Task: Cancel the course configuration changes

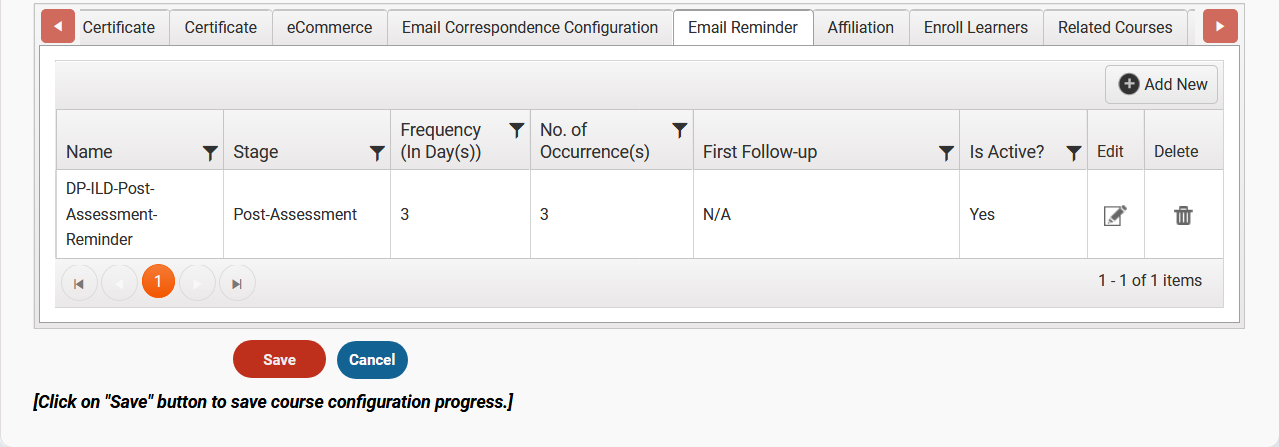Action: 372,359
